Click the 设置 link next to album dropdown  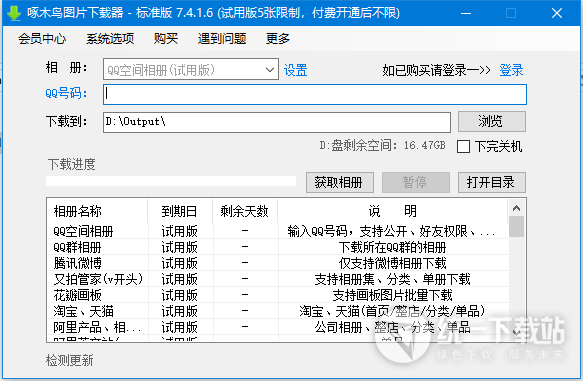(296, 70)
